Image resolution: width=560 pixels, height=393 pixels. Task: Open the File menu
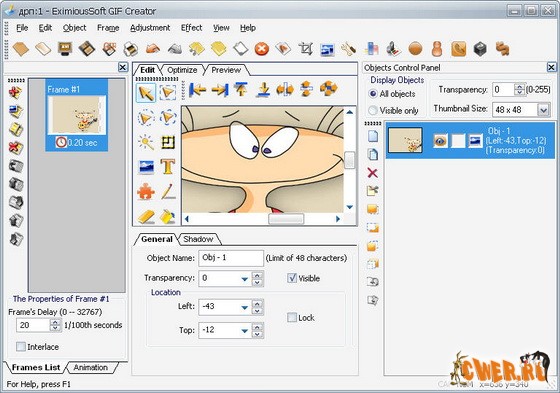[22, 28]
